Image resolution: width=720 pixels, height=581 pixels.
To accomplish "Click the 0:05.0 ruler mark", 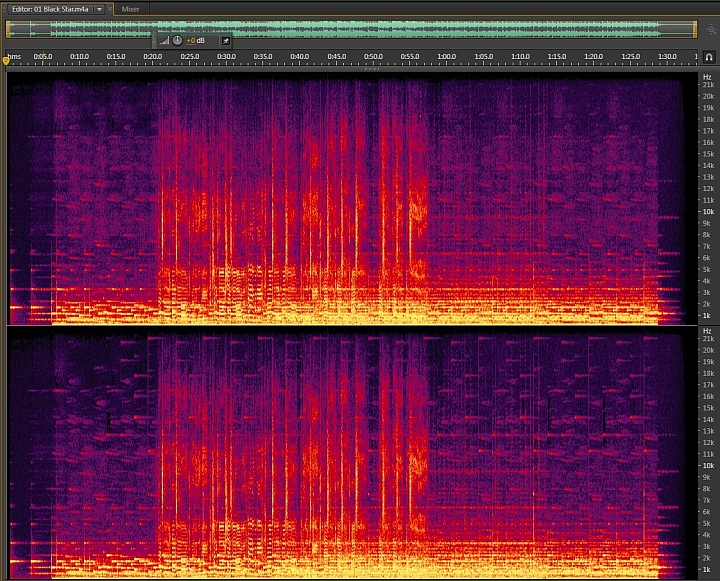I will click(x=43, y=56).
